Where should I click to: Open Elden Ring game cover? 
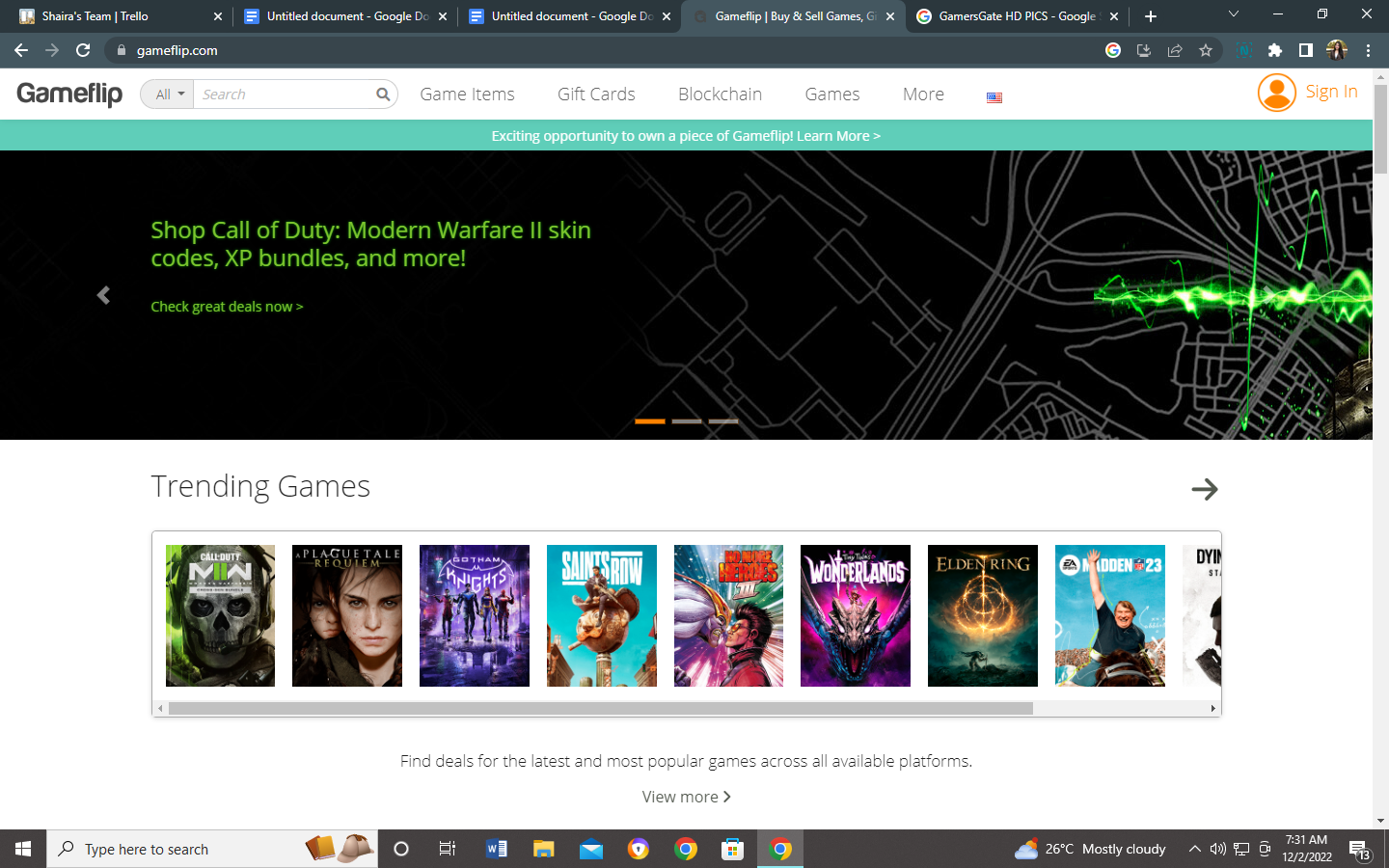point(983,615)
